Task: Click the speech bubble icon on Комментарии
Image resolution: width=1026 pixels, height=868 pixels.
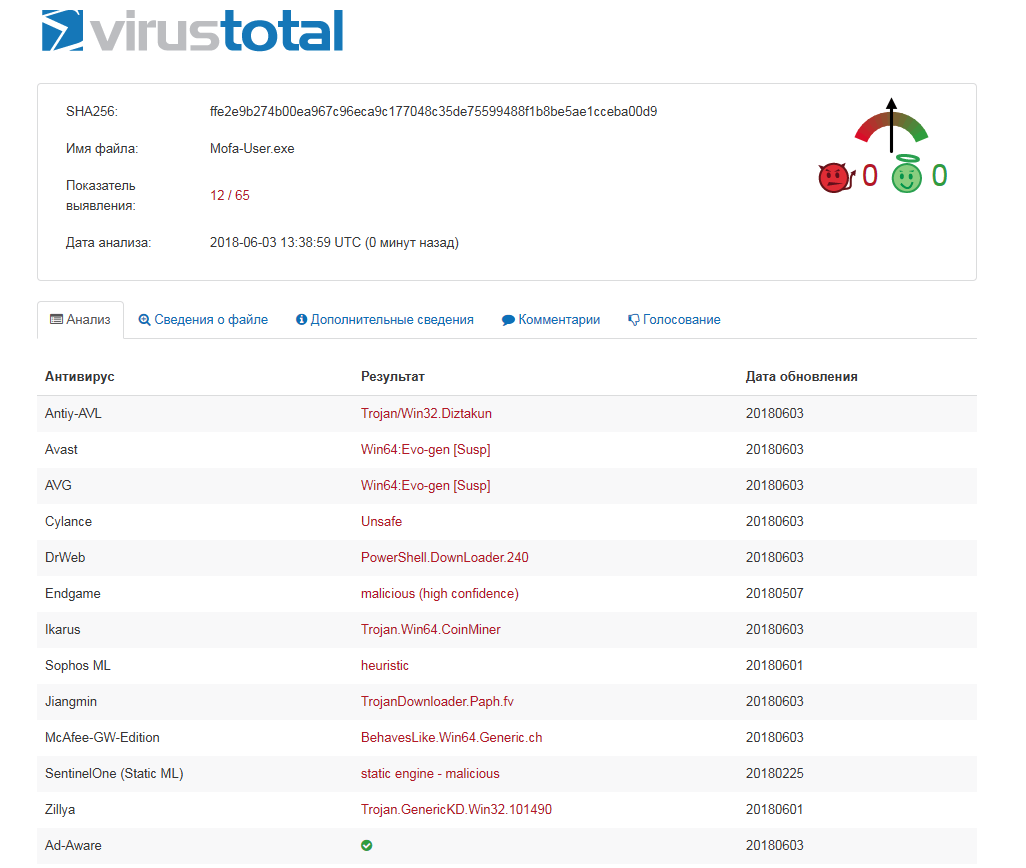Action: click(508, 320)
